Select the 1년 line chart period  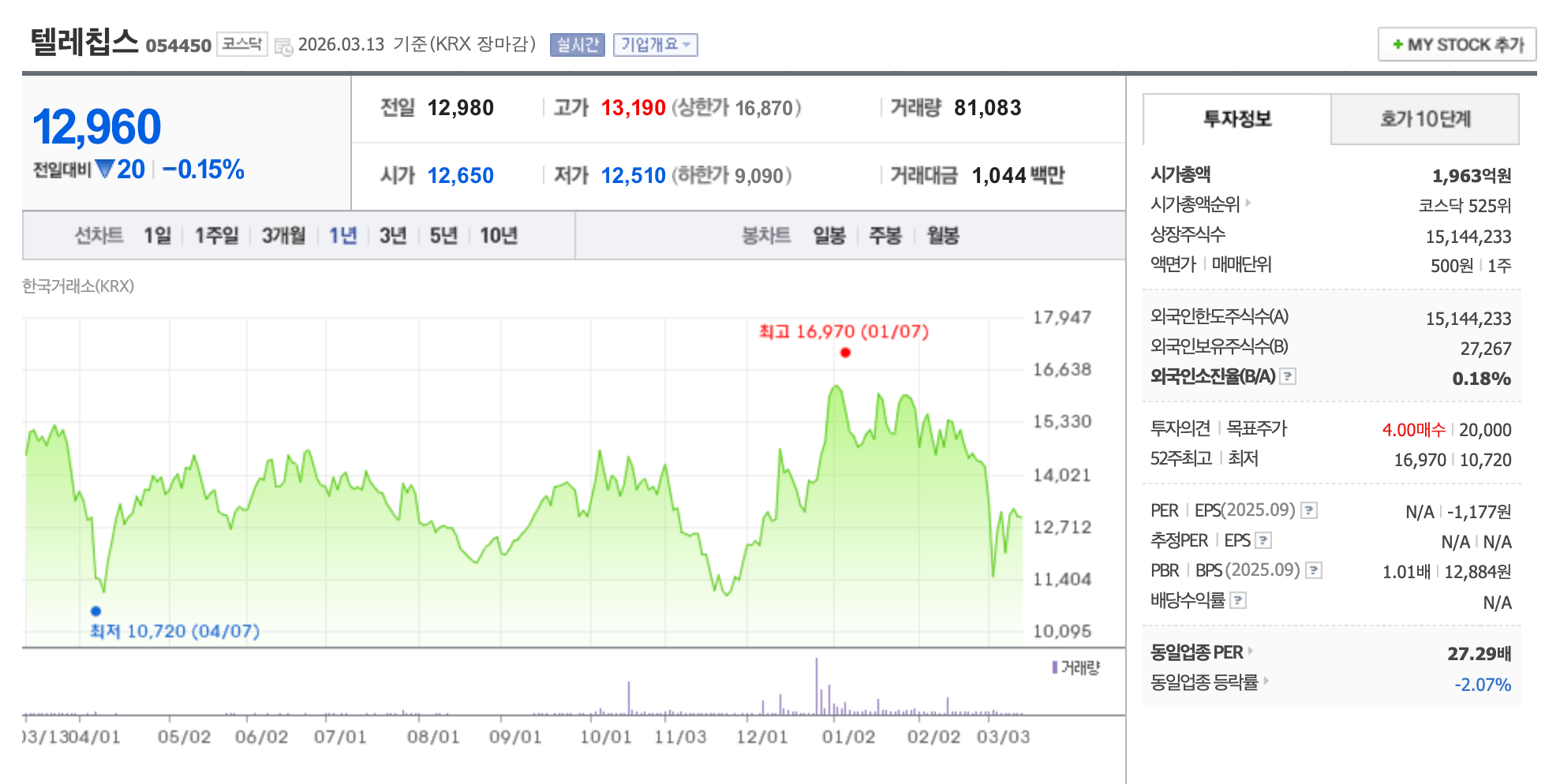[x=343, y=235]
